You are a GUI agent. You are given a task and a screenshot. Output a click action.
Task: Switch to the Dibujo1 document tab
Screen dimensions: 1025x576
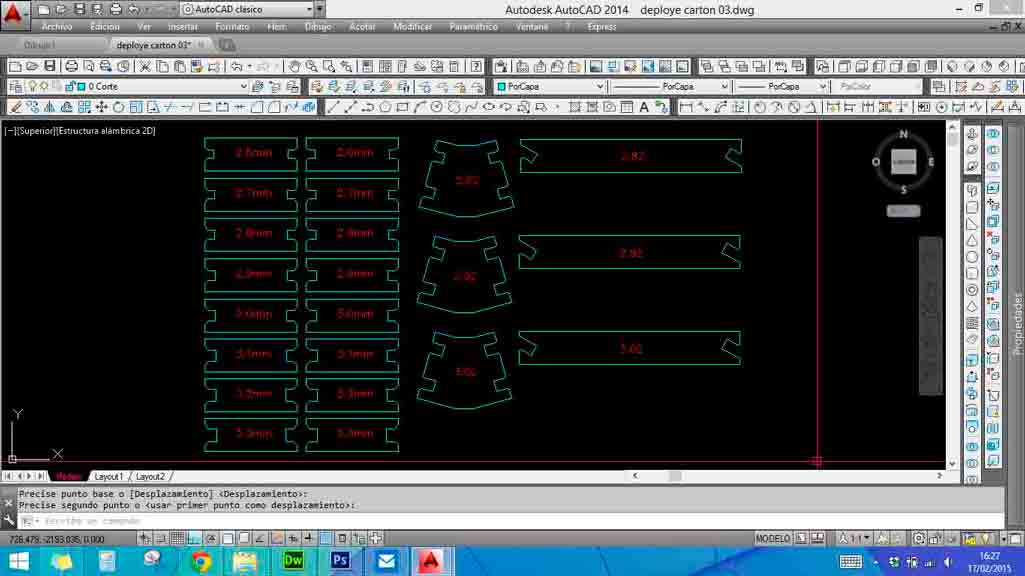[41, 45]
